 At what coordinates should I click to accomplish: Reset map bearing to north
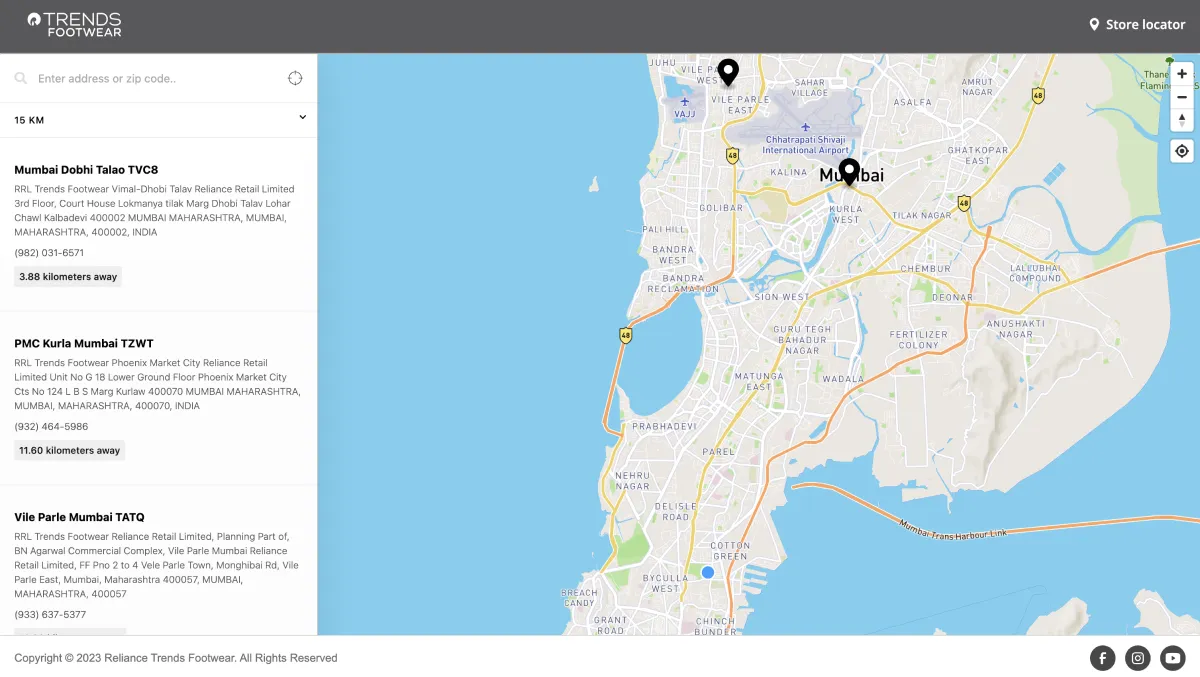pyautogui.click(x=1182, y=120)
